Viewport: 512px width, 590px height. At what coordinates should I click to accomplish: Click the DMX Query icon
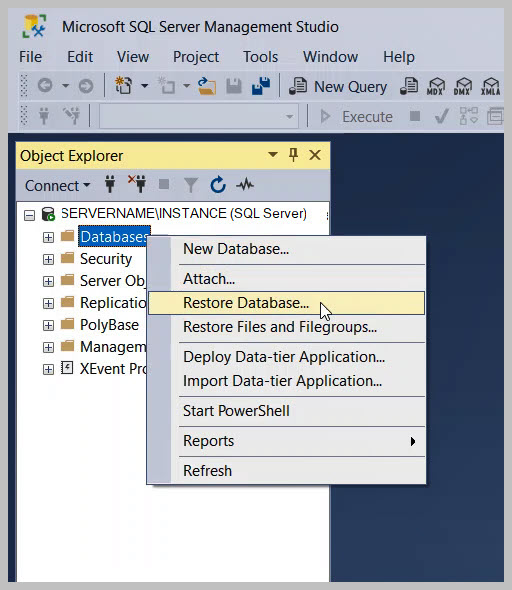[463, 87]
